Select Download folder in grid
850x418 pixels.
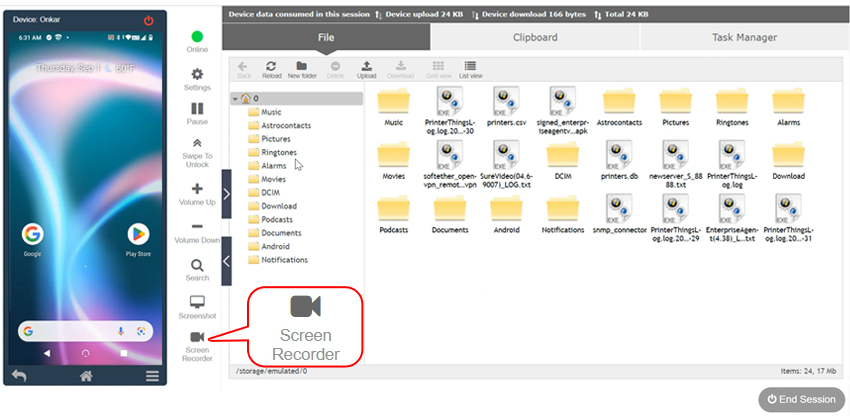click(788, 160)
